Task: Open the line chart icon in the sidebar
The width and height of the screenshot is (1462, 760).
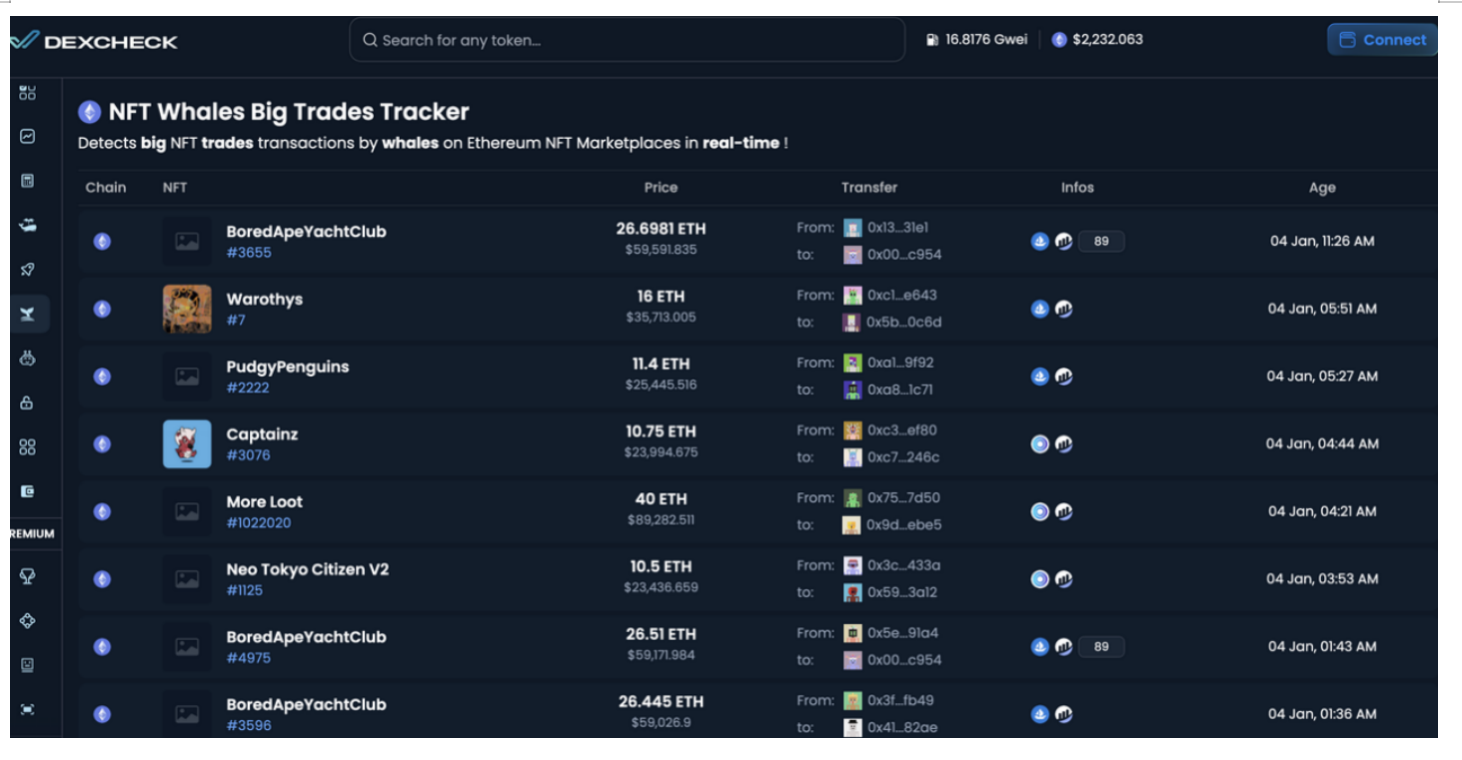Action: coord(28,136)
